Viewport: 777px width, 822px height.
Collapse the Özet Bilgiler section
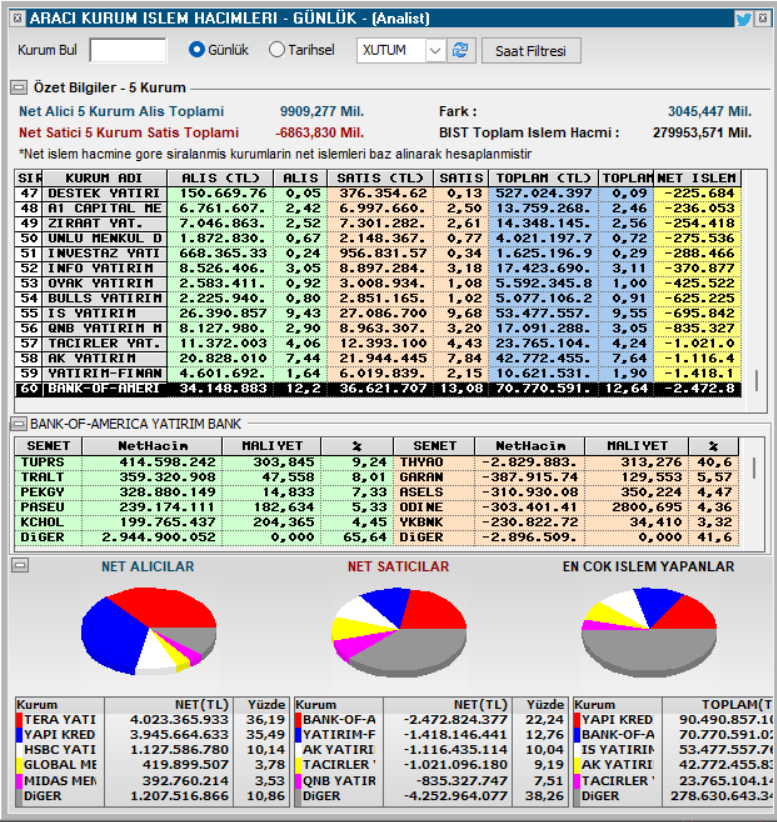19,87
